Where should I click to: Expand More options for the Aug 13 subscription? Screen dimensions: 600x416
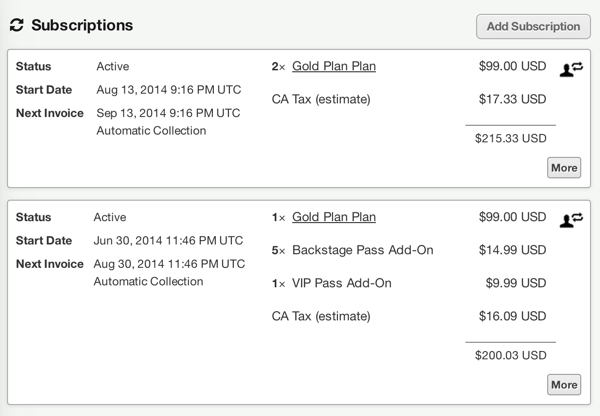pyautogui.click(x=564, y=167)
